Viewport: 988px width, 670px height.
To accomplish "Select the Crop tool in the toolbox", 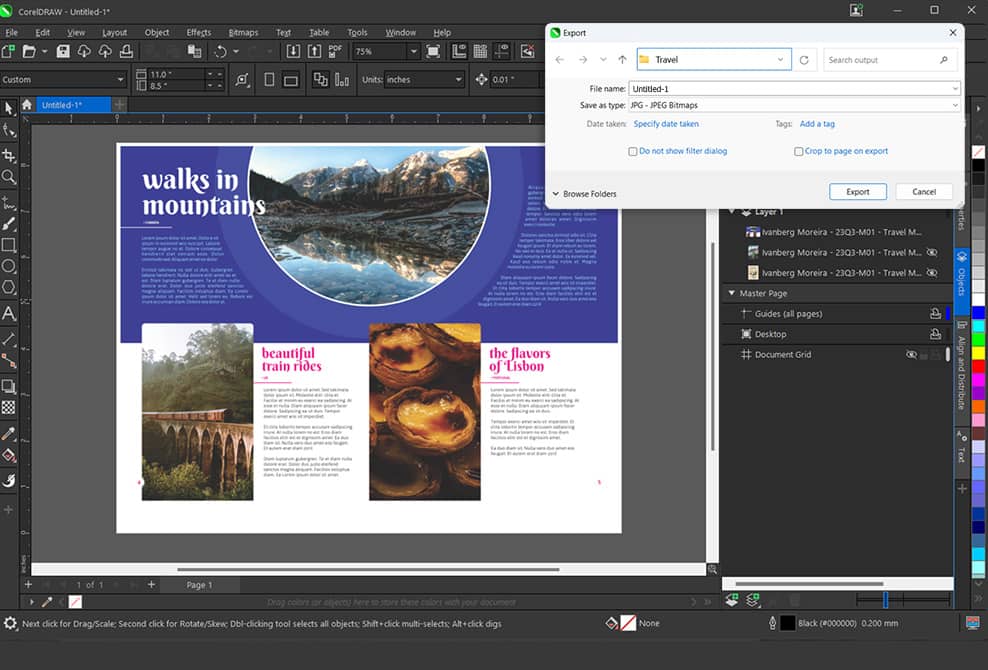I will 9,155.
